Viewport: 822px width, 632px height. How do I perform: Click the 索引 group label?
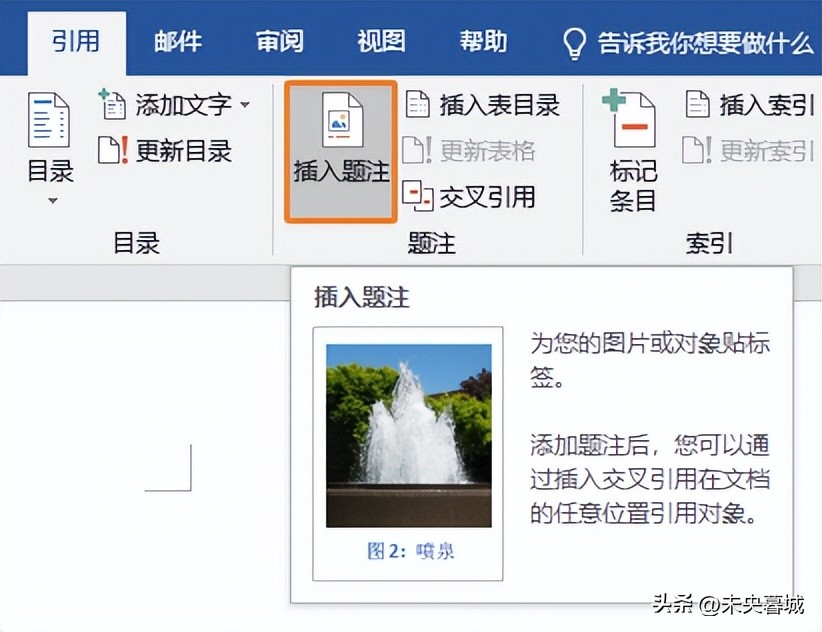[x=709, y=243]
